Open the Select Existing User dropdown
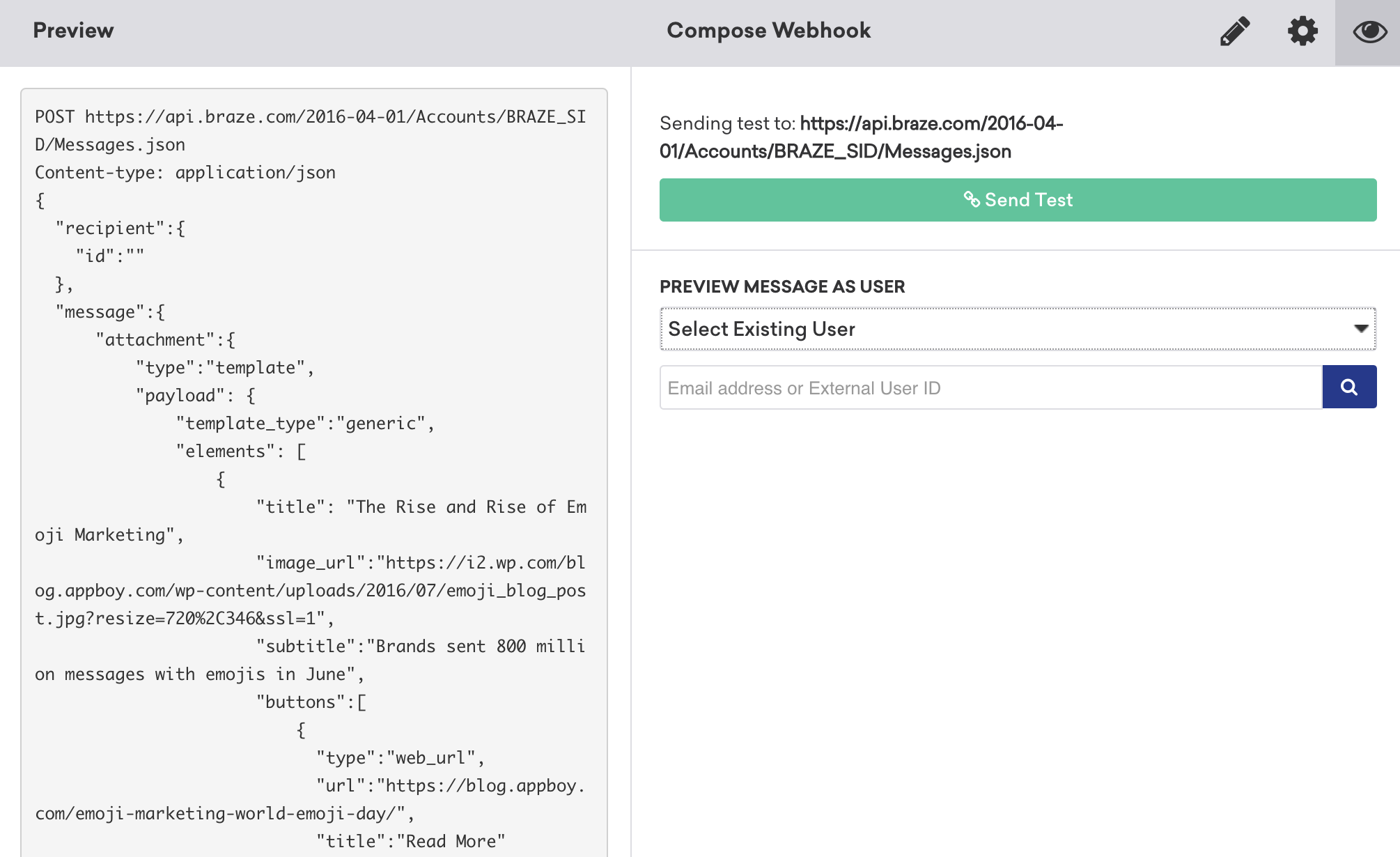Viewport: 1400px width, 857px height. [x=1018, y=329]
